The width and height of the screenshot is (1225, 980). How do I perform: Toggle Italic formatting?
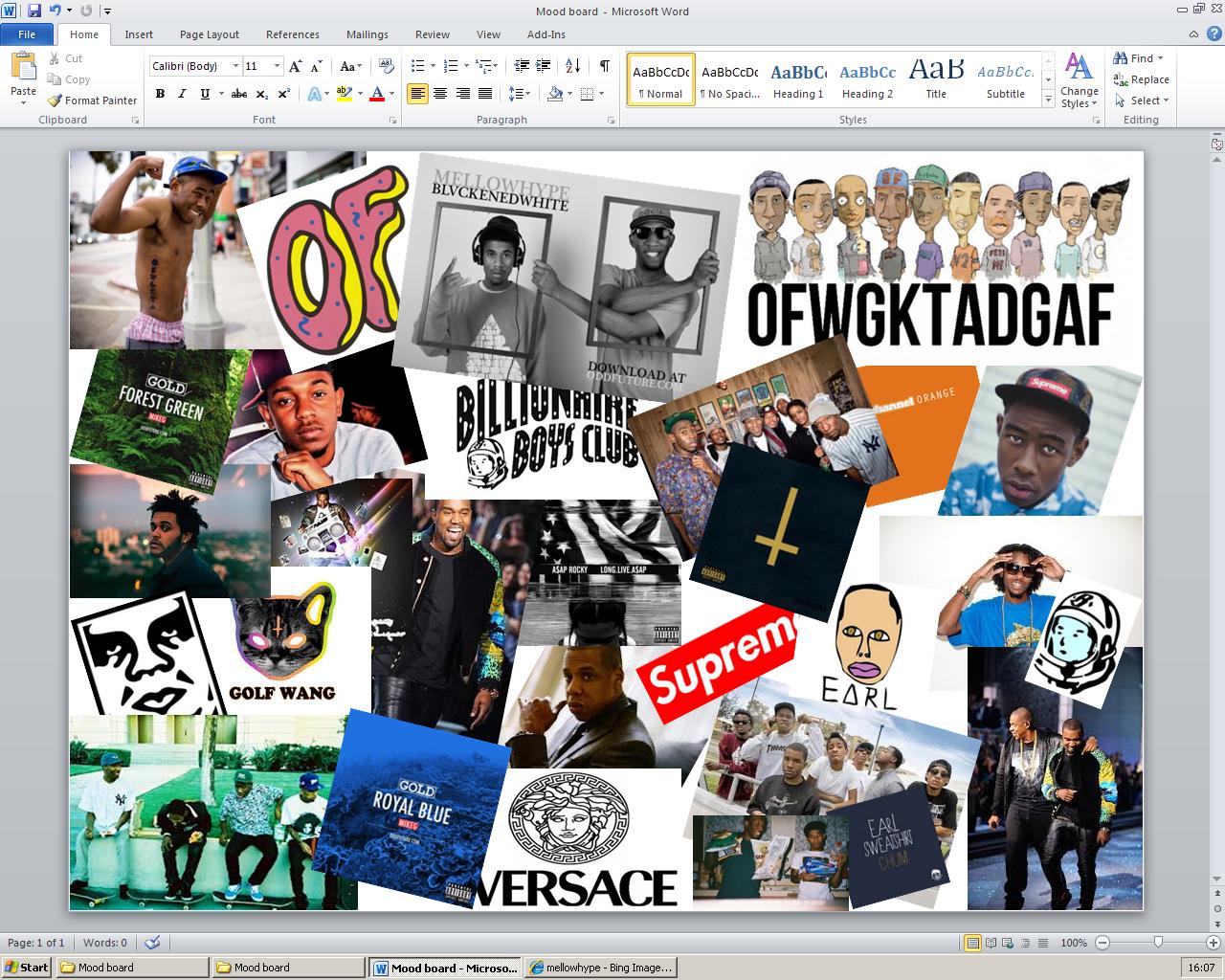point(182,94)
